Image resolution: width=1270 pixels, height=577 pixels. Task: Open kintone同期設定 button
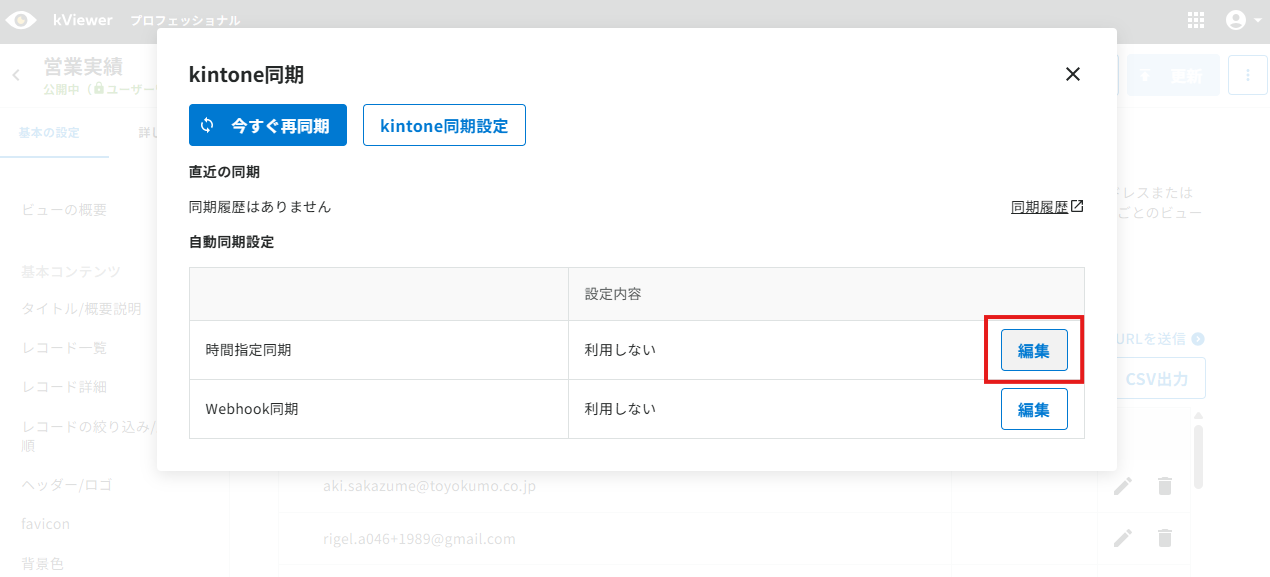(444, 125)
